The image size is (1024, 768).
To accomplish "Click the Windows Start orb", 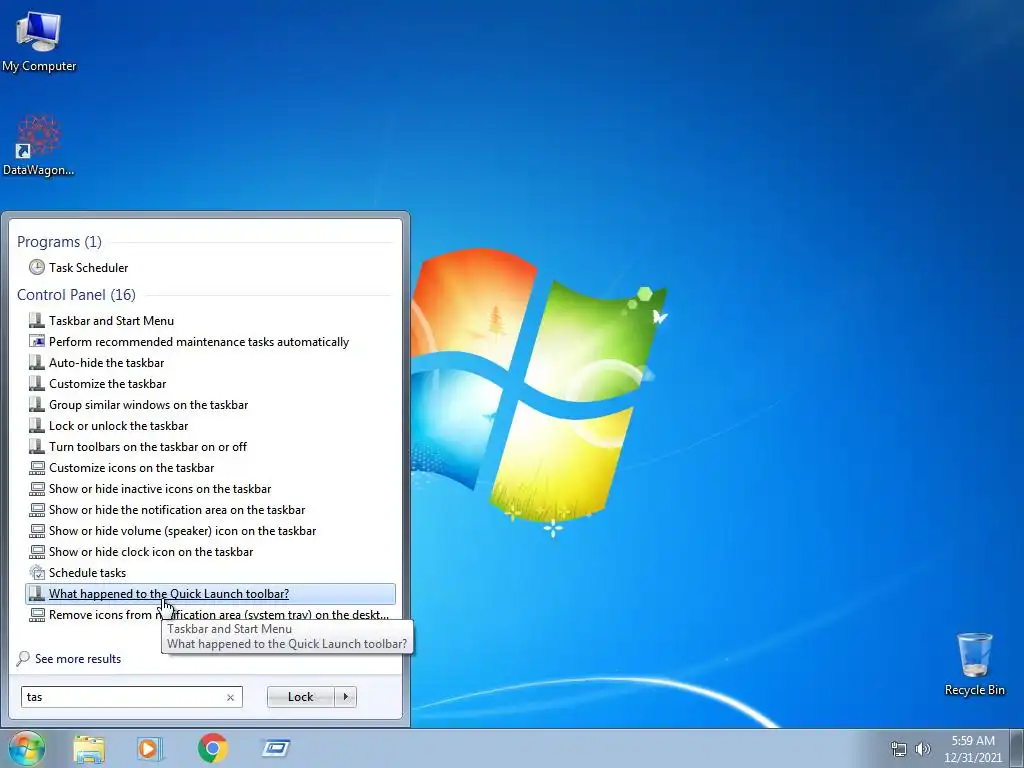I will coord(26,748).
